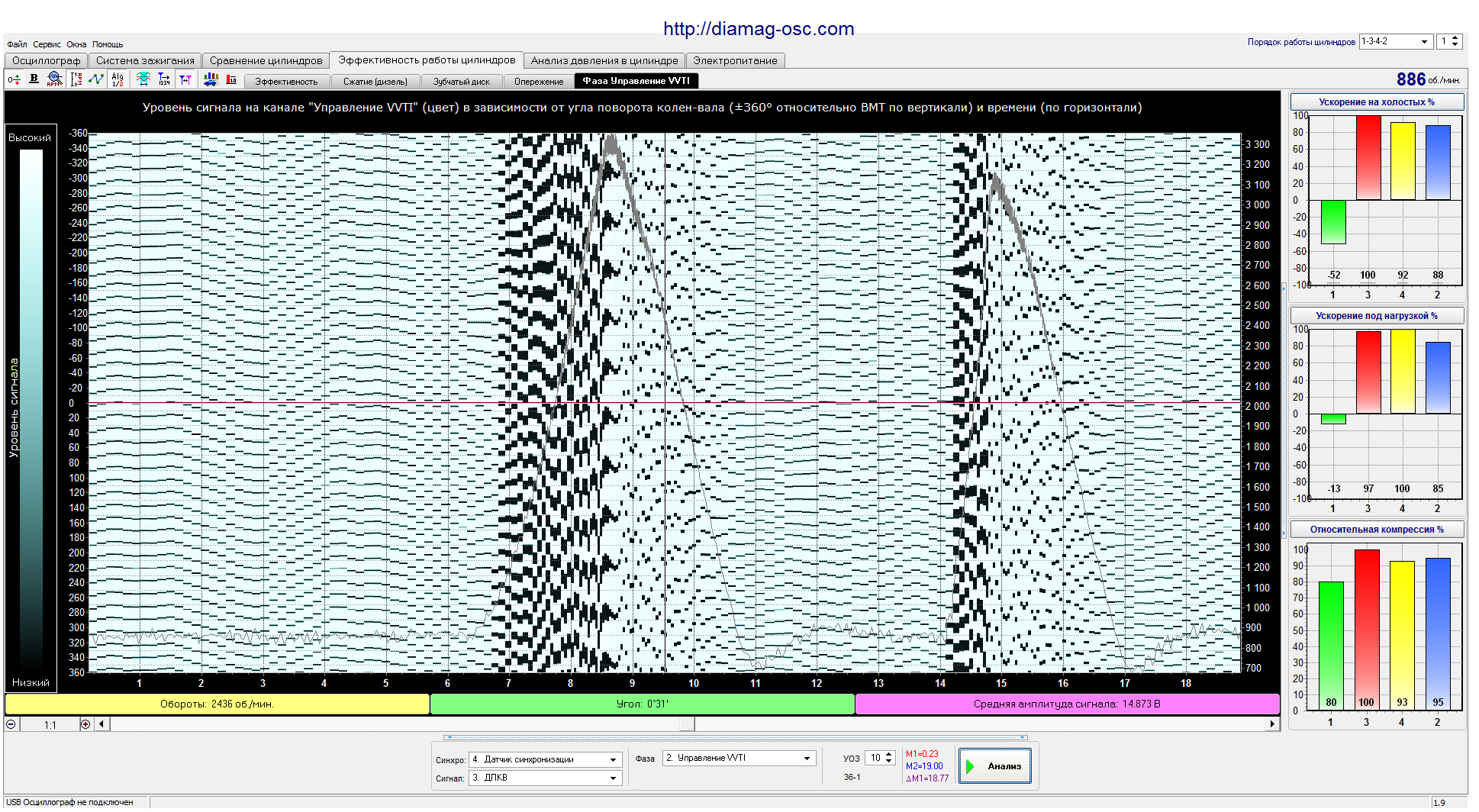Screen dimensions: 1479x812
Task: Click the green cylinder 1 bar in idle acceleration chart
Action: pos(1333,221)
